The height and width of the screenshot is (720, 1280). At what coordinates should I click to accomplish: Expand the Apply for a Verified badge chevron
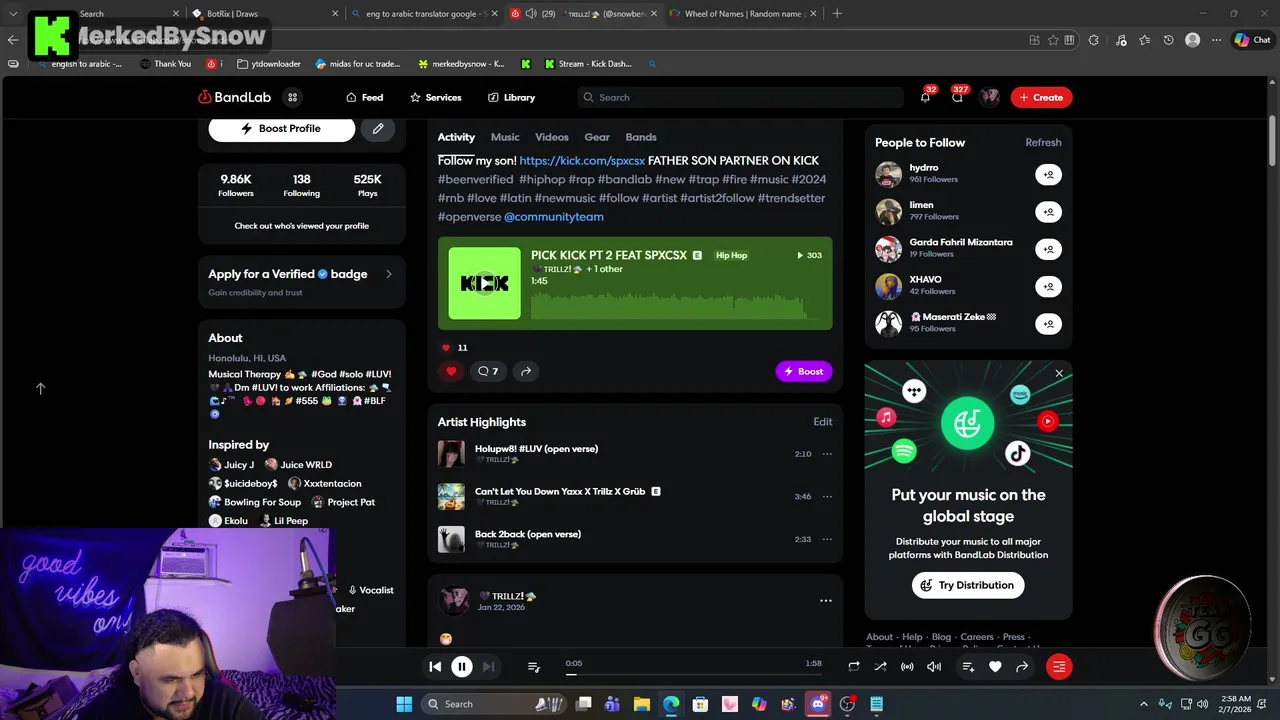click(x=389, y=274)
